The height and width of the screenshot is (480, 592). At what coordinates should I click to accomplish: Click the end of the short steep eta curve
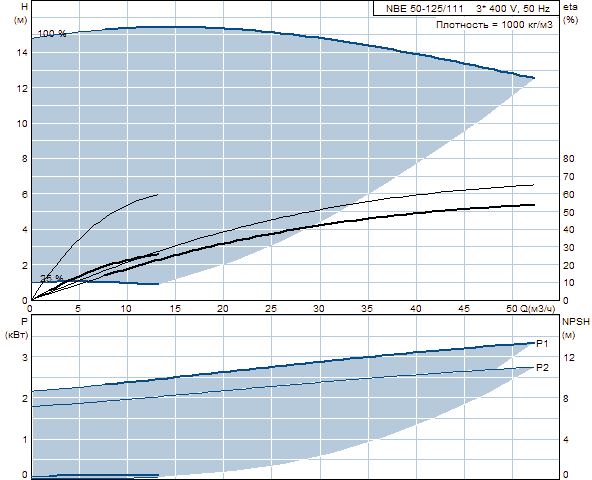coord(157,194)
